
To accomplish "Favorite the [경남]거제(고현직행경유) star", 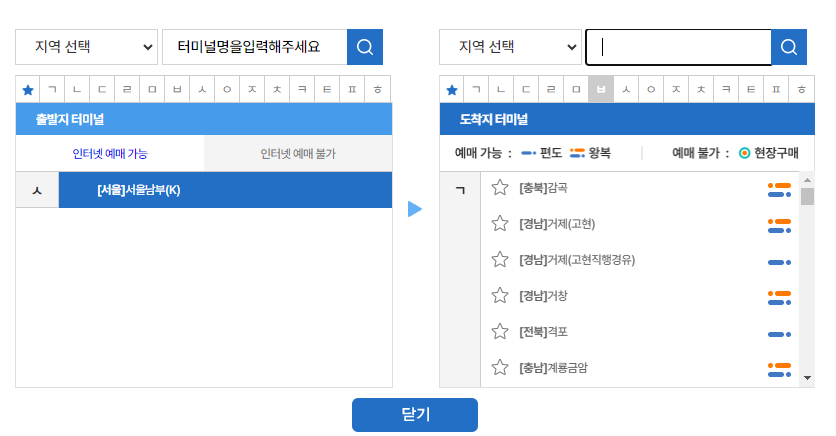I will click(500, 260).
